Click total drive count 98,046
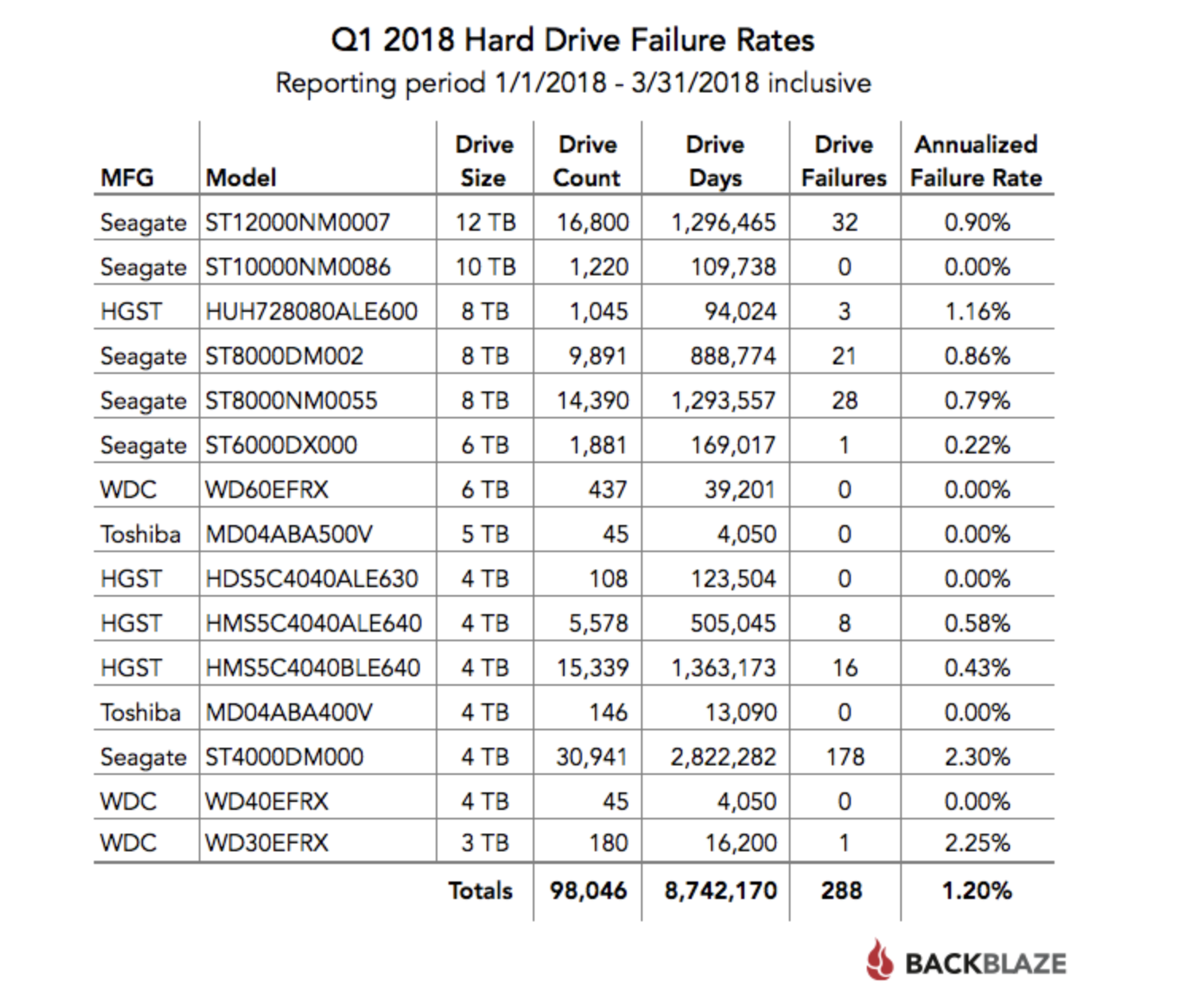 [588, 890]
